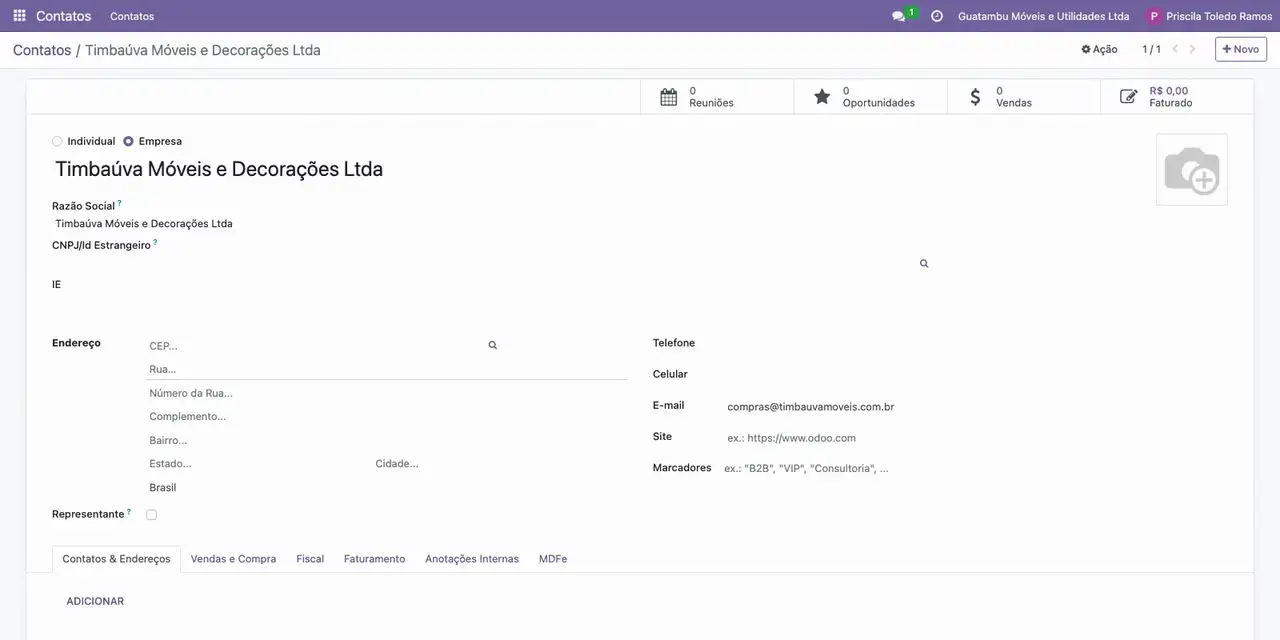Switch to the Vendas e Compra tab
The image size is (1280, 640).
coord(233,559)
